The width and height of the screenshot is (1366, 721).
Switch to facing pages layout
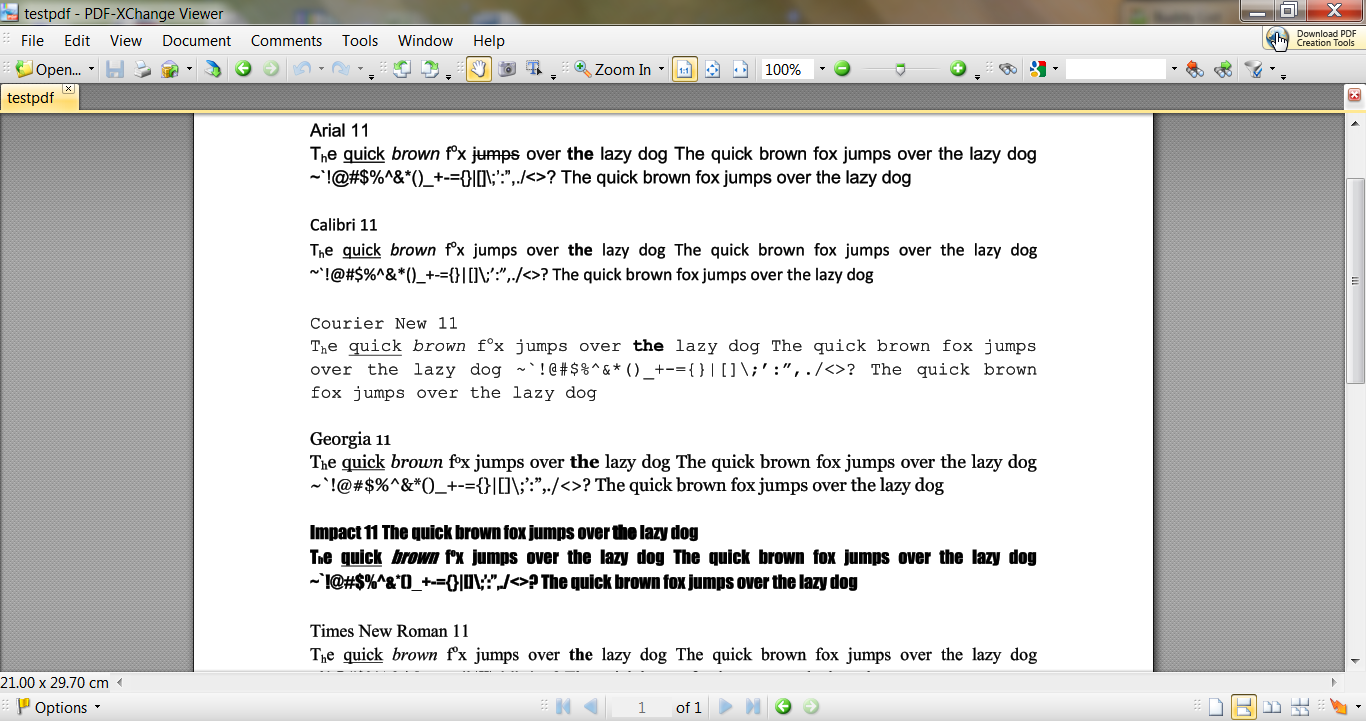1272,707
